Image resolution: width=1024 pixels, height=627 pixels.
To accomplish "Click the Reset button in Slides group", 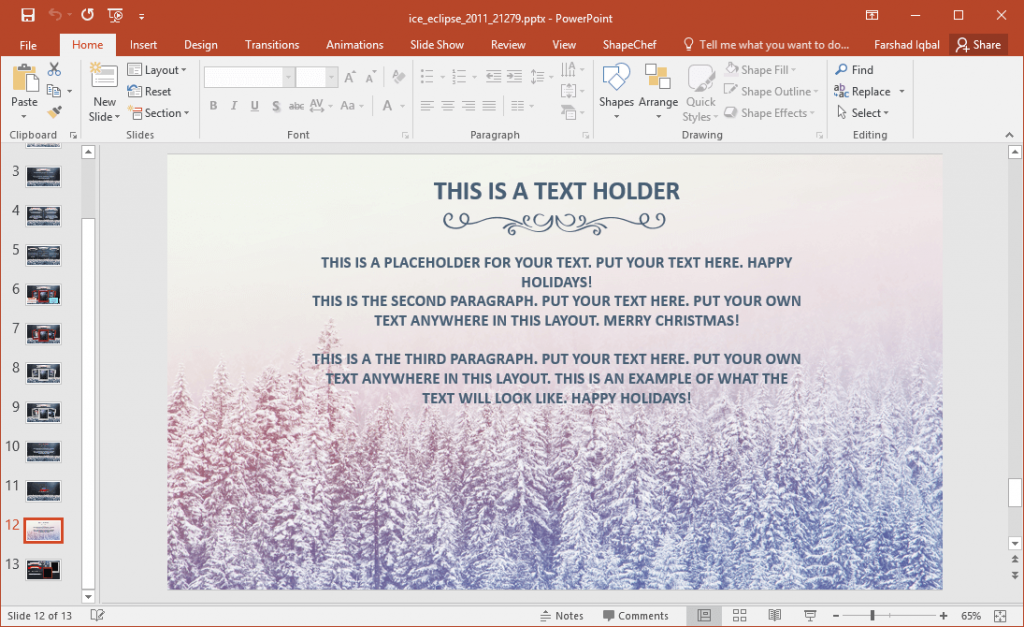I will point(157,91).
